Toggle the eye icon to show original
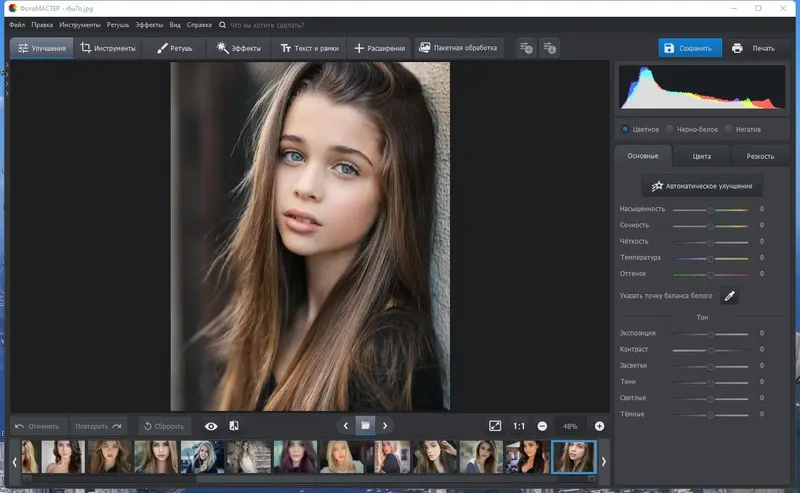Viewport: 800px width, 493px height. tap(211, 426)
